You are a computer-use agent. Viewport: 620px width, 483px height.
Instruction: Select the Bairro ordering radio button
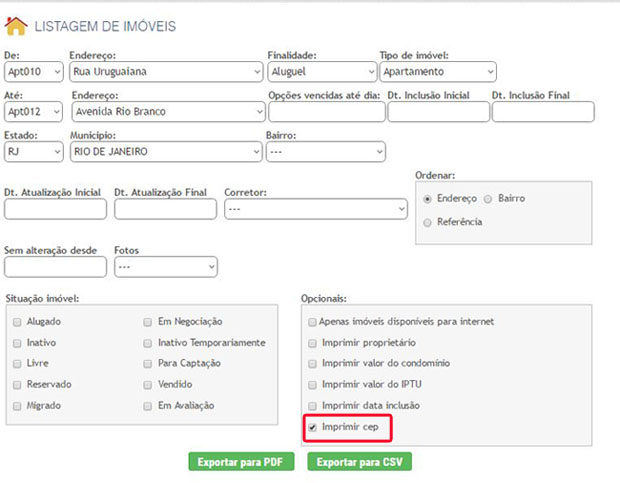coord(488,199)
